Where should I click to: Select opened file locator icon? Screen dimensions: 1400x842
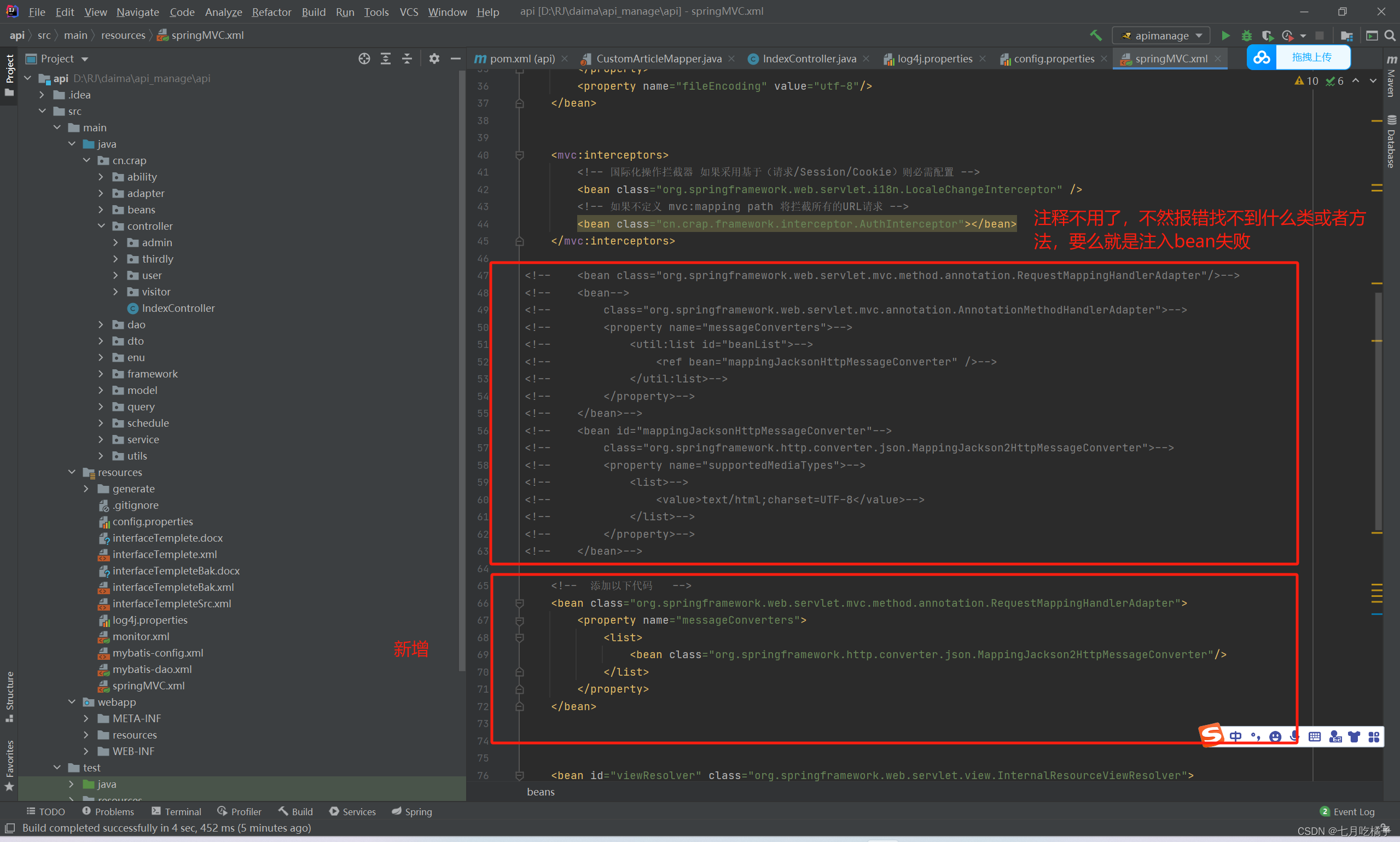(364, 59)
